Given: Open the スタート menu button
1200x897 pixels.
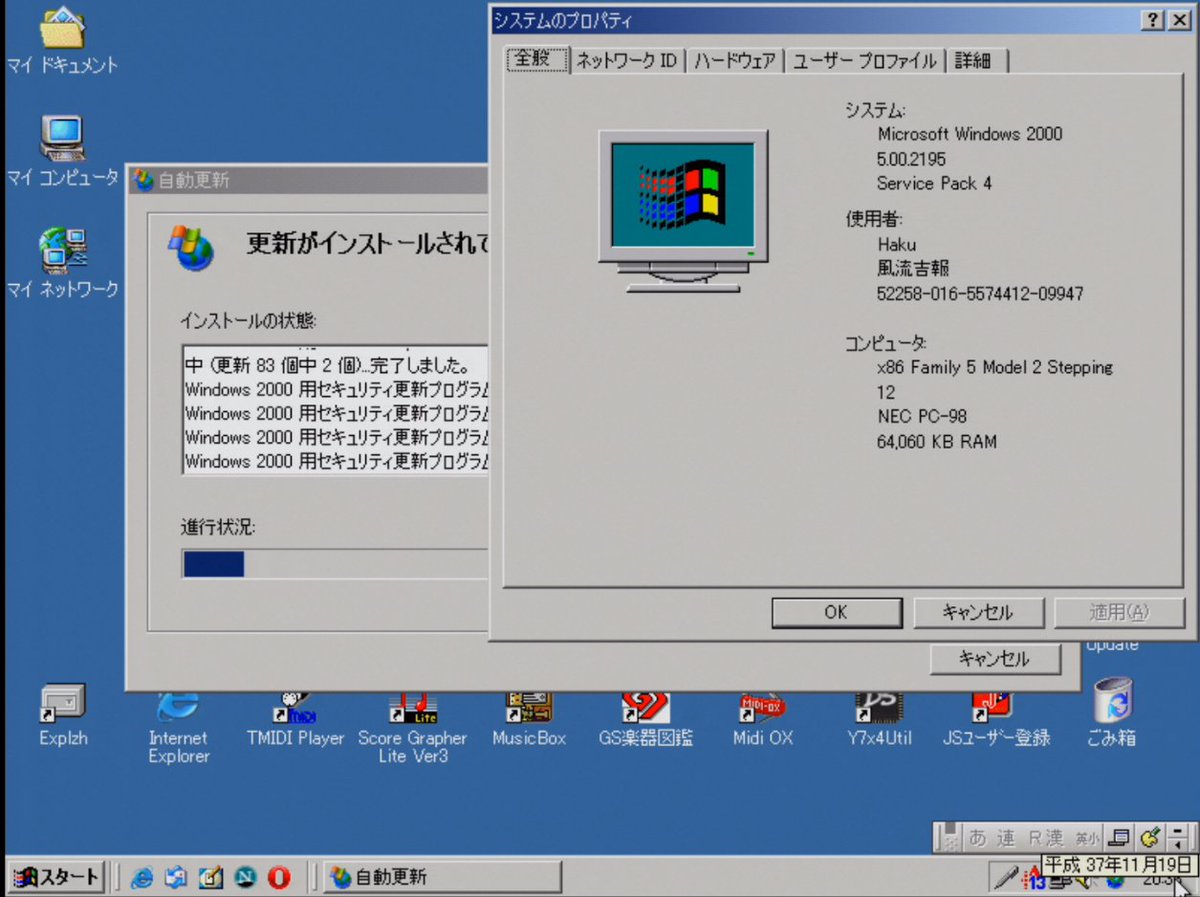Looking at the screenshot, I should pyautogui.click(x=56, y=877).
